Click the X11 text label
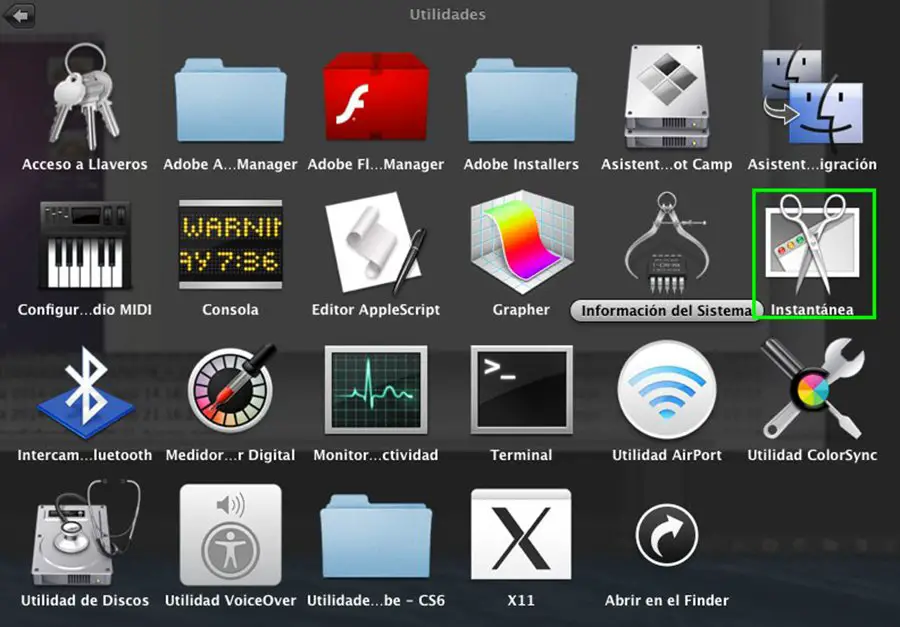The height and width of the screenshot is (627, 900). tap(521, 601)
